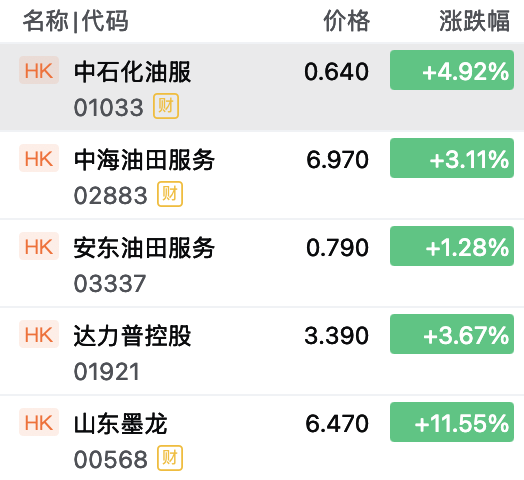Open the 山东墨龙 stock name
The height and width of the screenshot is (480, 524).
tap(121, 423)
